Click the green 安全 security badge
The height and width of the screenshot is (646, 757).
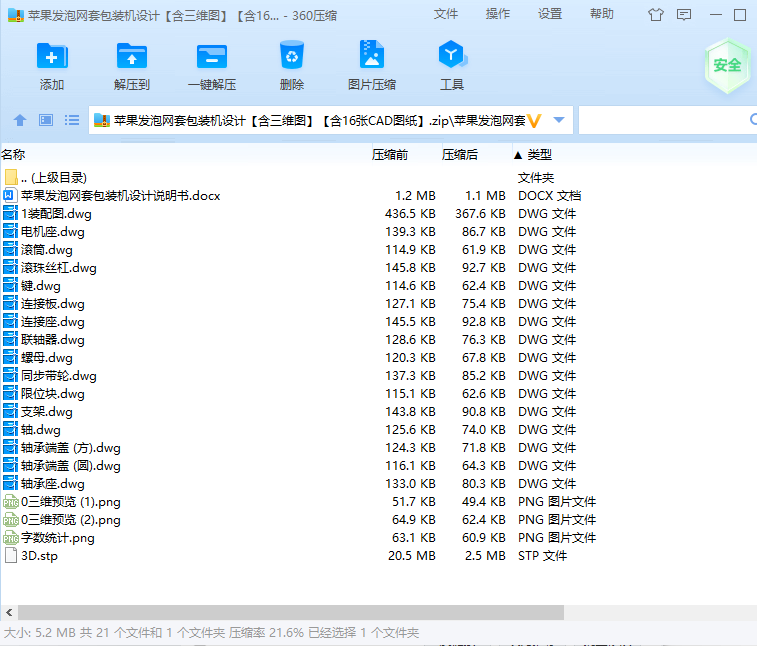[x=727, y=65]
